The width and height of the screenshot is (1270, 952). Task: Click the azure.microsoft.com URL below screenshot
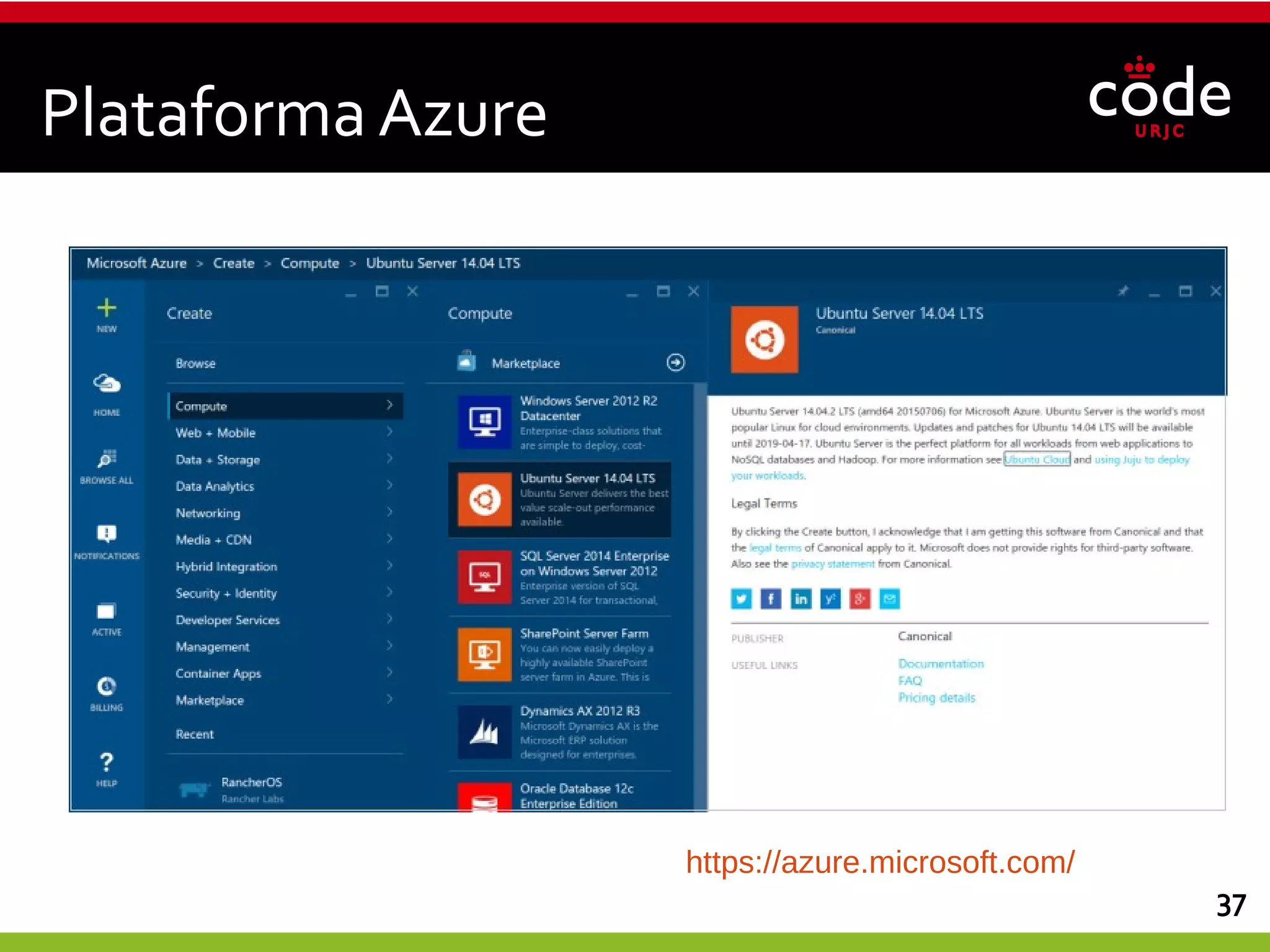coord(880,862)
